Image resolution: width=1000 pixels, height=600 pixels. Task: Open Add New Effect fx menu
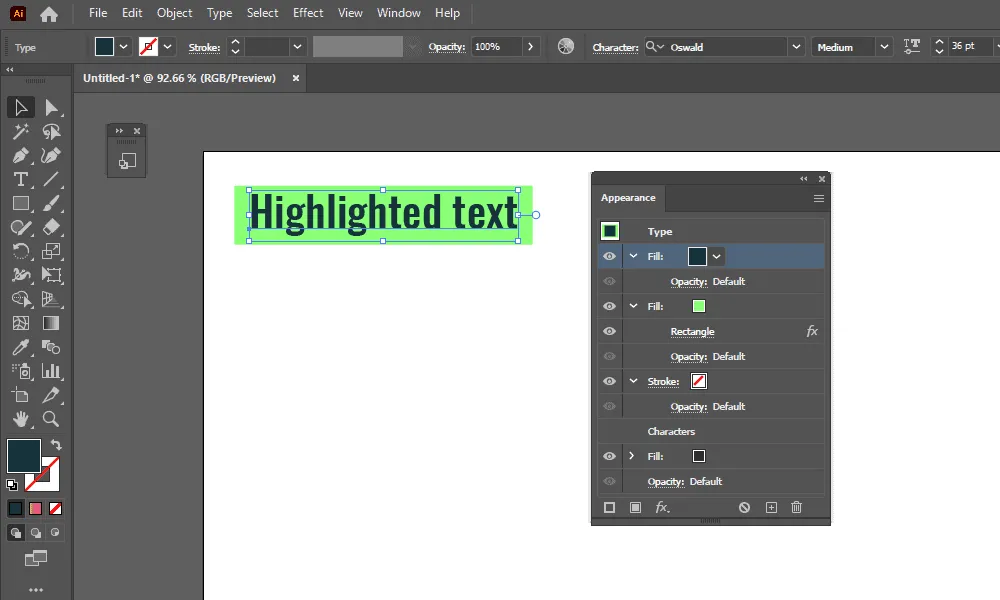pyautogui.click(x=663, y=508)
